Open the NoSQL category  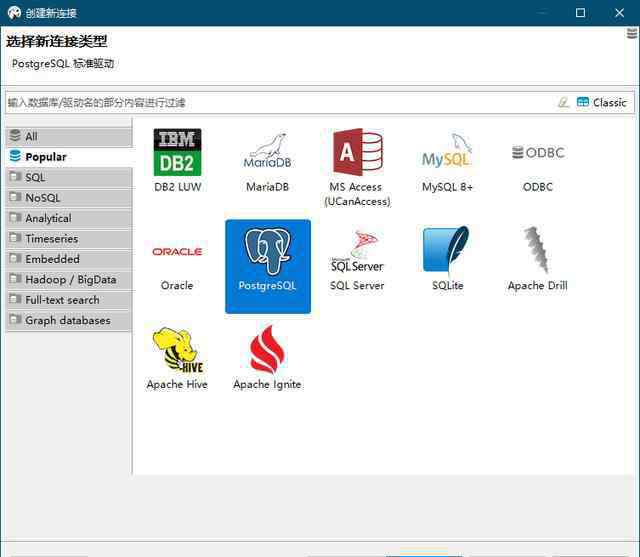tap(69, 198)
